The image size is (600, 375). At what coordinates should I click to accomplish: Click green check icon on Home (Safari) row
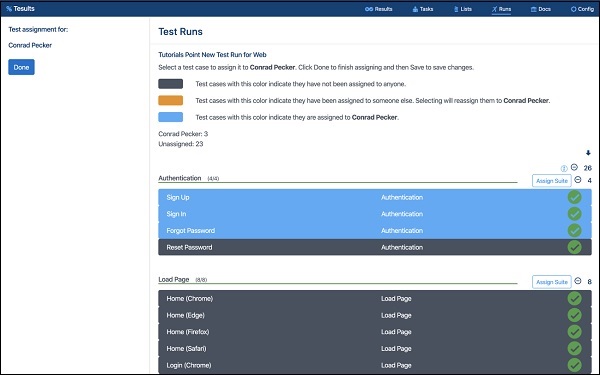pos(574,349)
